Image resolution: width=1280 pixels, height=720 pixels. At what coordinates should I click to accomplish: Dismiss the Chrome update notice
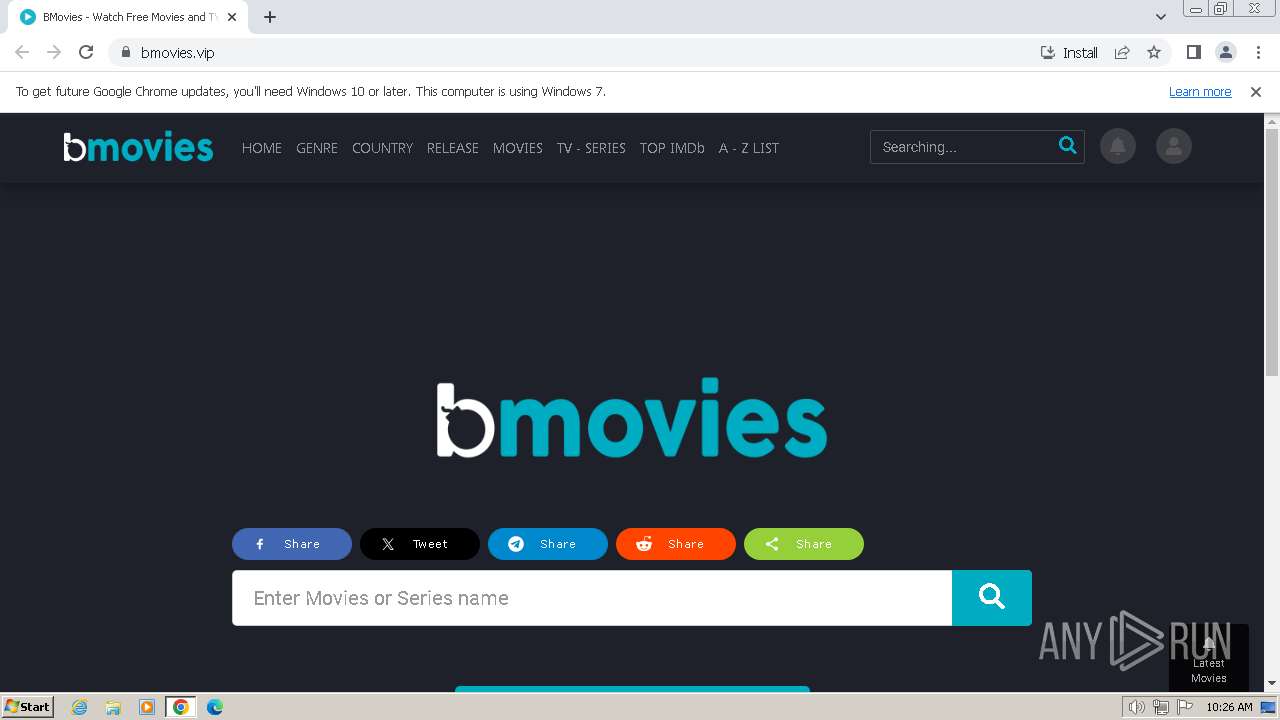1256,91
